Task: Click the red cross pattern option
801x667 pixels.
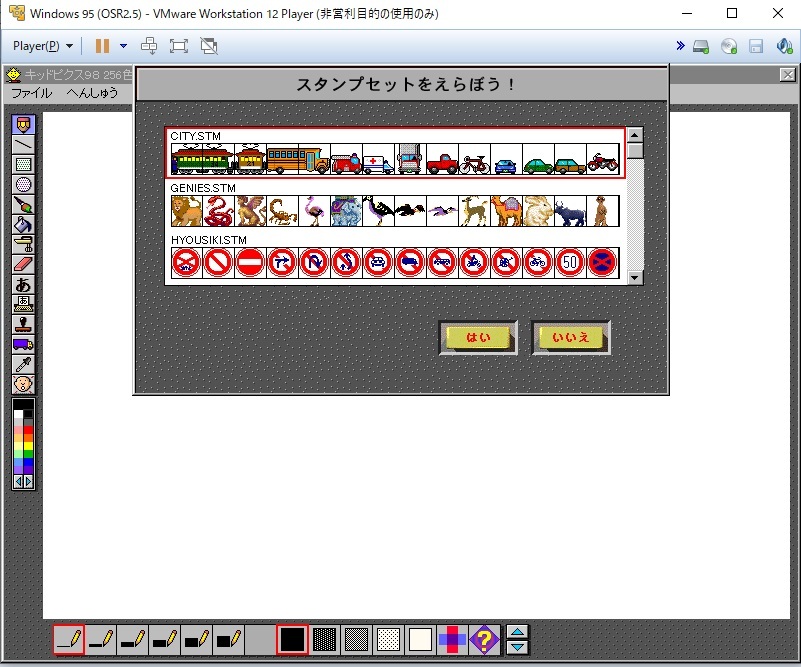Action: click(x=452, y=639)
